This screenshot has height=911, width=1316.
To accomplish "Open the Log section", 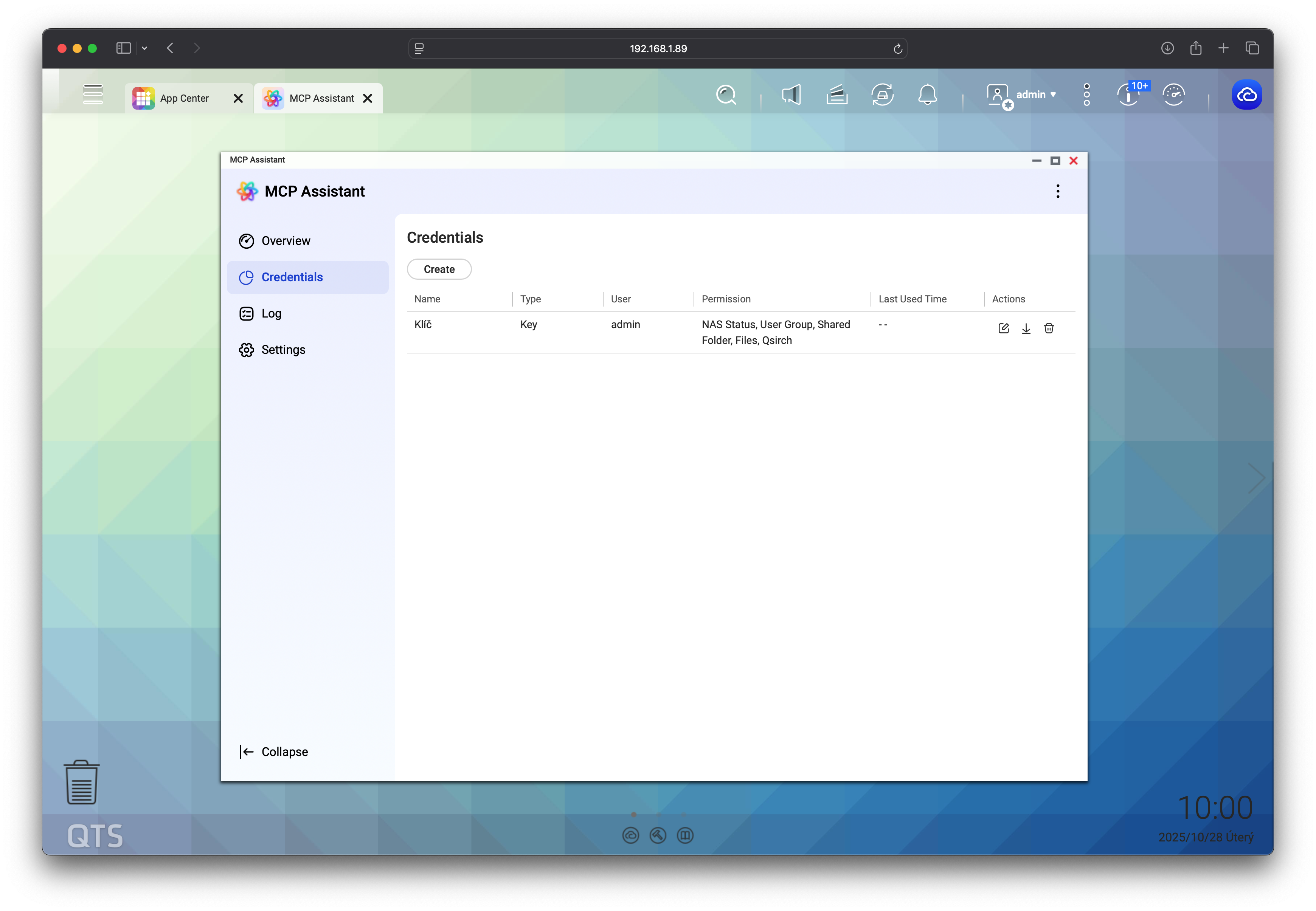I will coord(271,313).
